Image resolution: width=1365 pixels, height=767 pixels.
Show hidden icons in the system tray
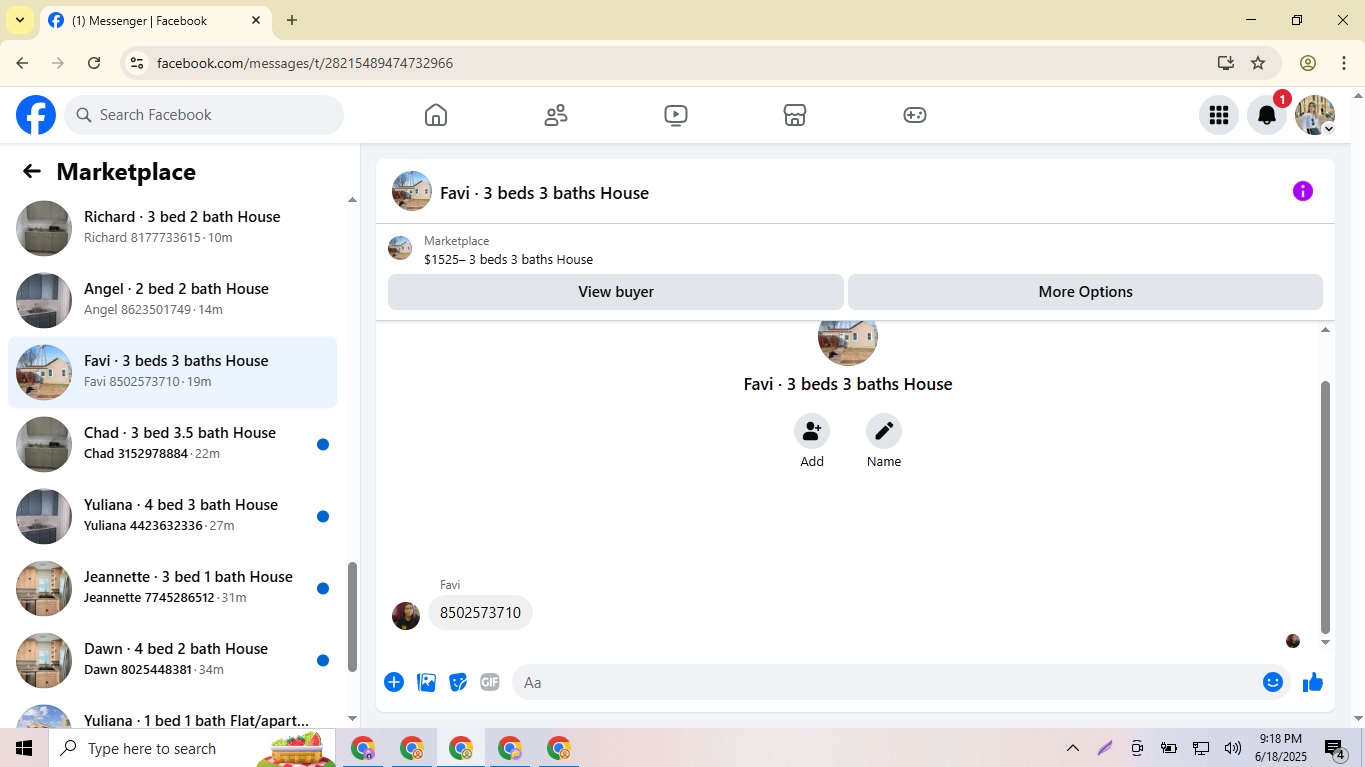click(1073, 748)
